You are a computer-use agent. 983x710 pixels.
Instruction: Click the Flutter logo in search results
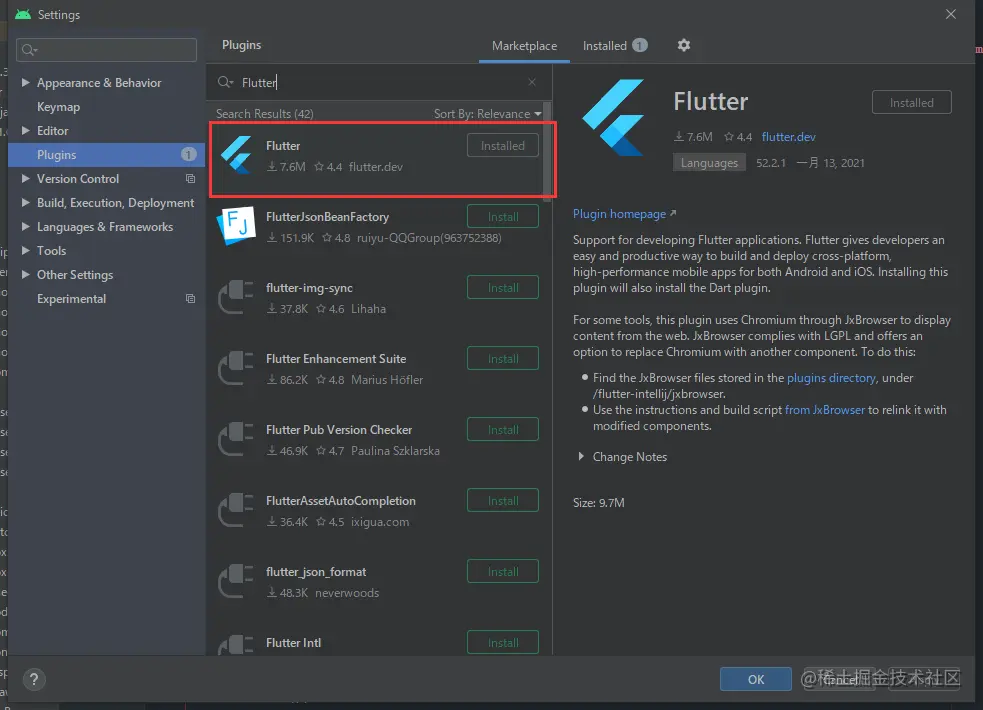point(236,155)
